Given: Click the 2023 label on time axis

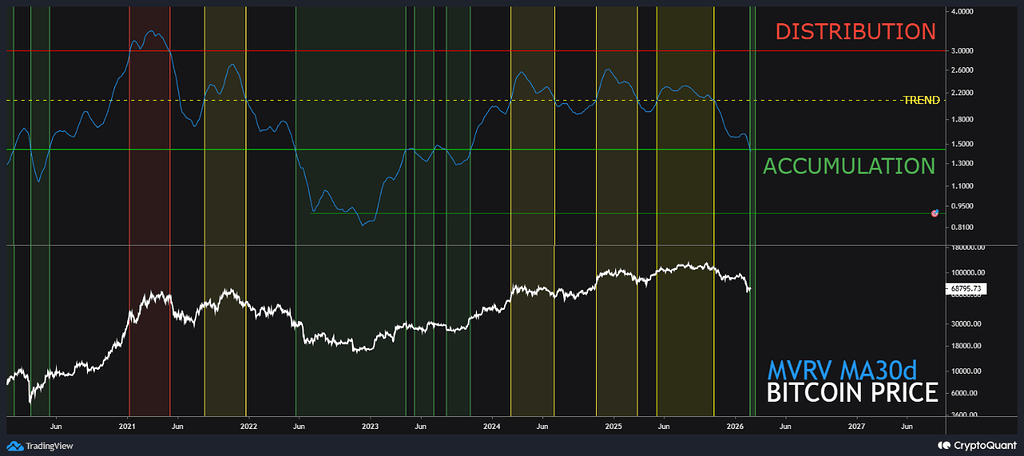Looking at the screenshot, I should click(x=369, y=426).
